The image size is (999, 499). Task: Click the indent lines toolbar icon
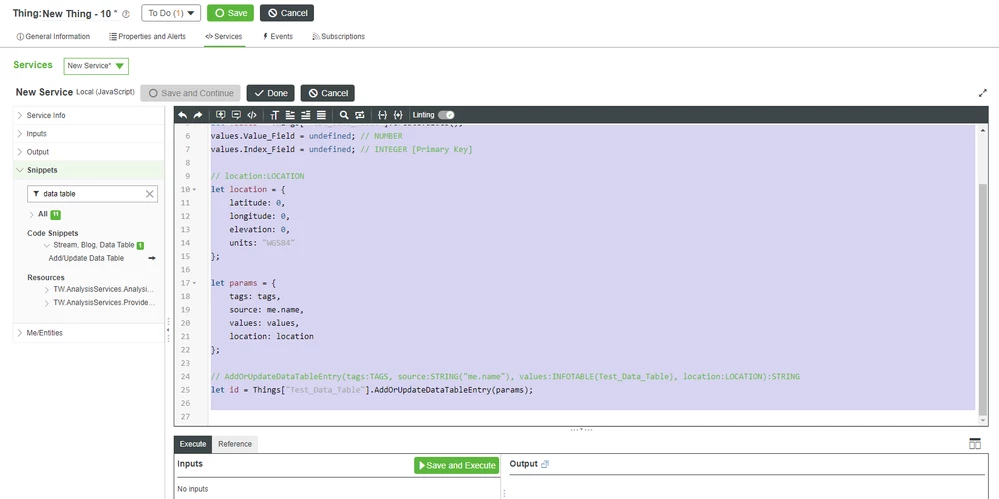pos(306,115)
